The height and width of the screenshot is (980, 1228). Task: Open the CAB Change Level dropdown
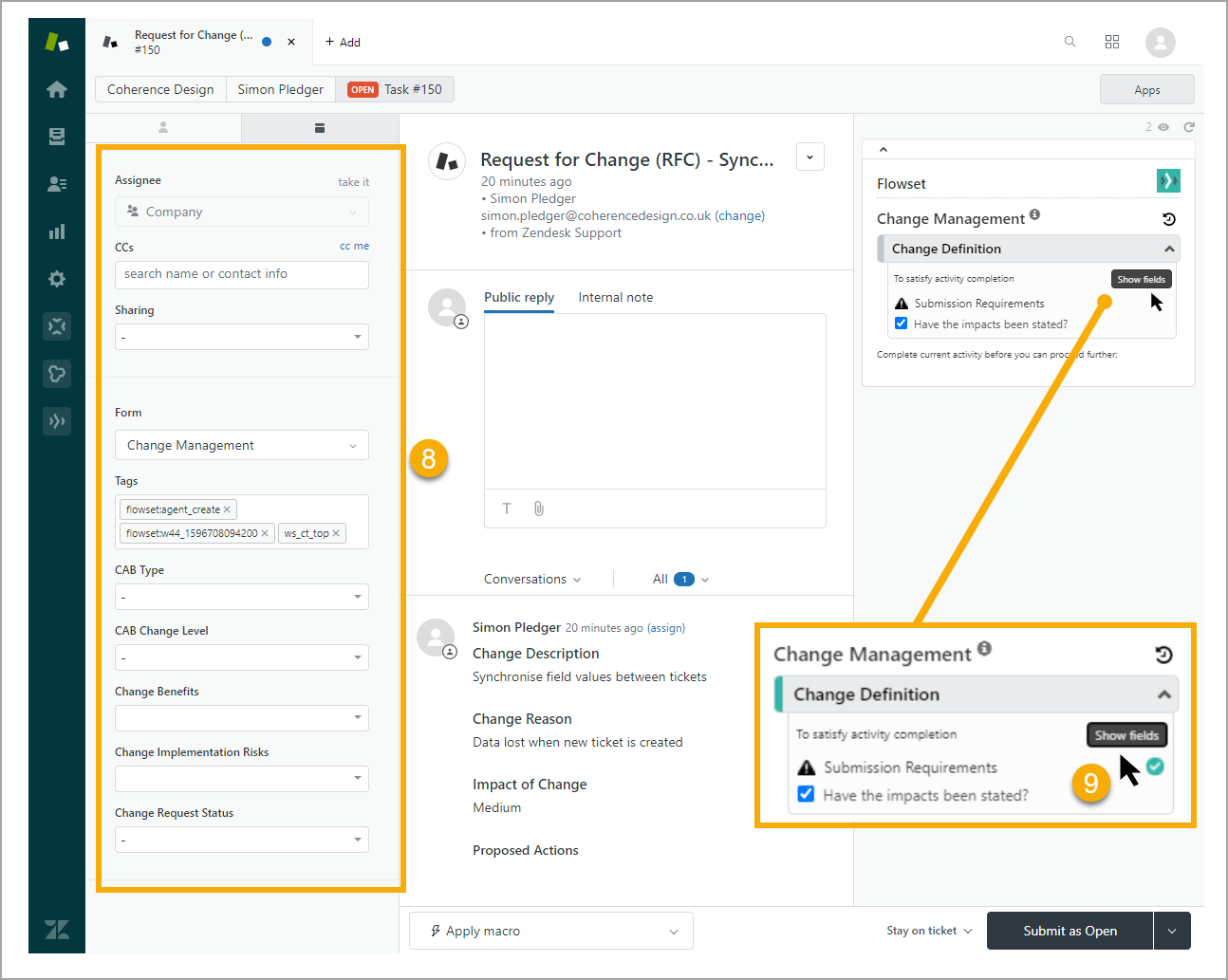(x=242, y=657)
